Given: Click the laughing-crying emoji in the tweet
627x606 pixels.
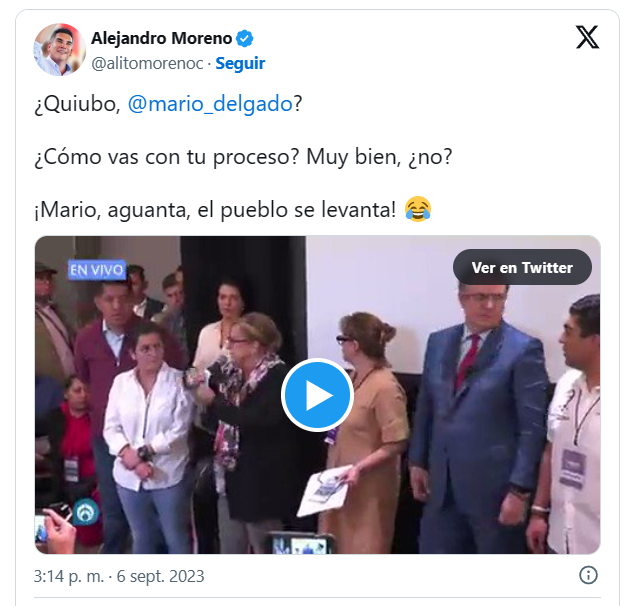Looking at the screenshot, I should (x=417, y=209).
